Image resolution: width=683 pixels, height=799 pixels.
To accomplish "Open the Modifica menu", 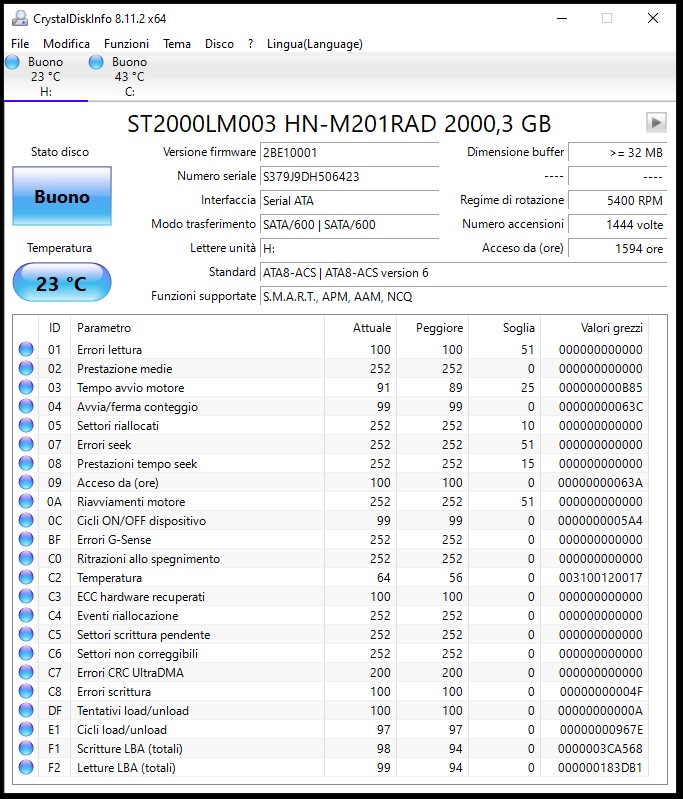I will coord(66,44).
